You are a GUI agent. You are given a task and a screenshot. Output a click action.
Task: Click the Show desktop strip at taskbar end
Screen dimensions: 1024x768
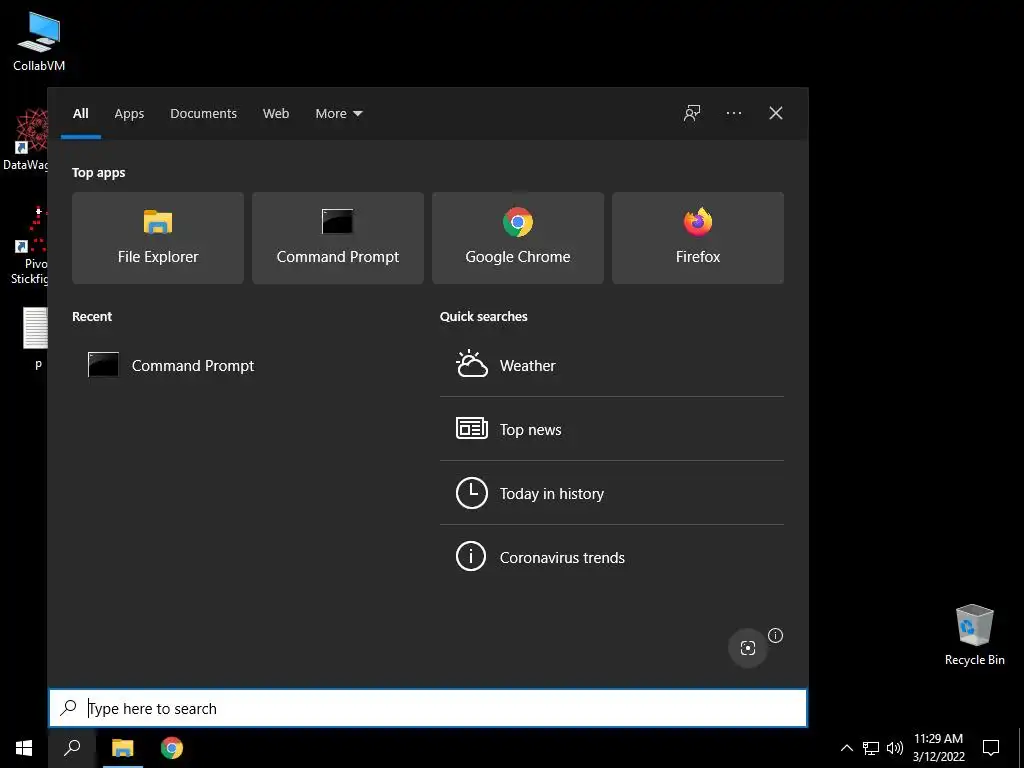[1021, 748]
